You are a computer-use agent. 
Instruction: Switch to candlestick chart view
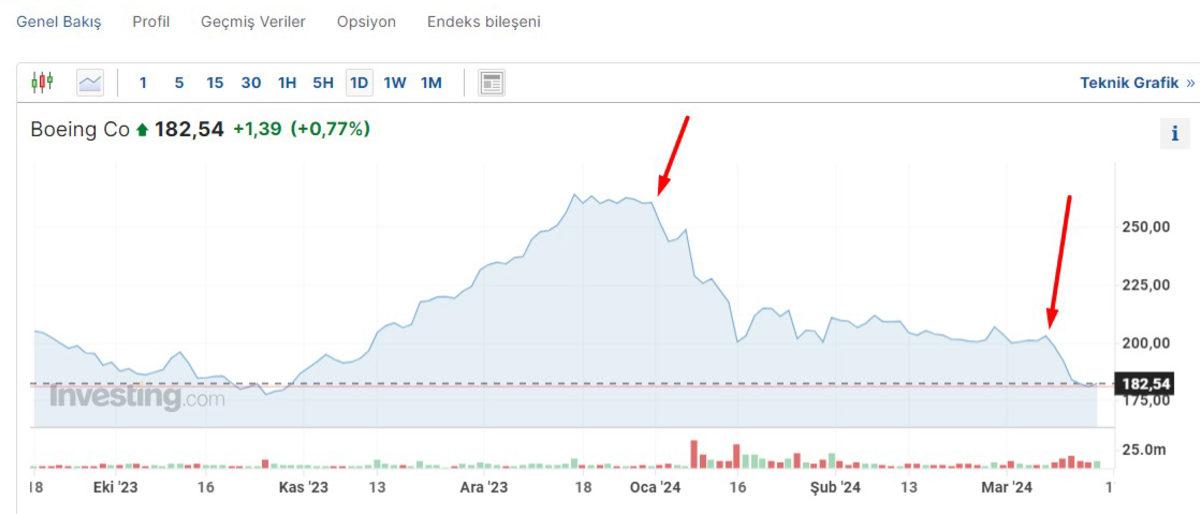tap(41, 82)
